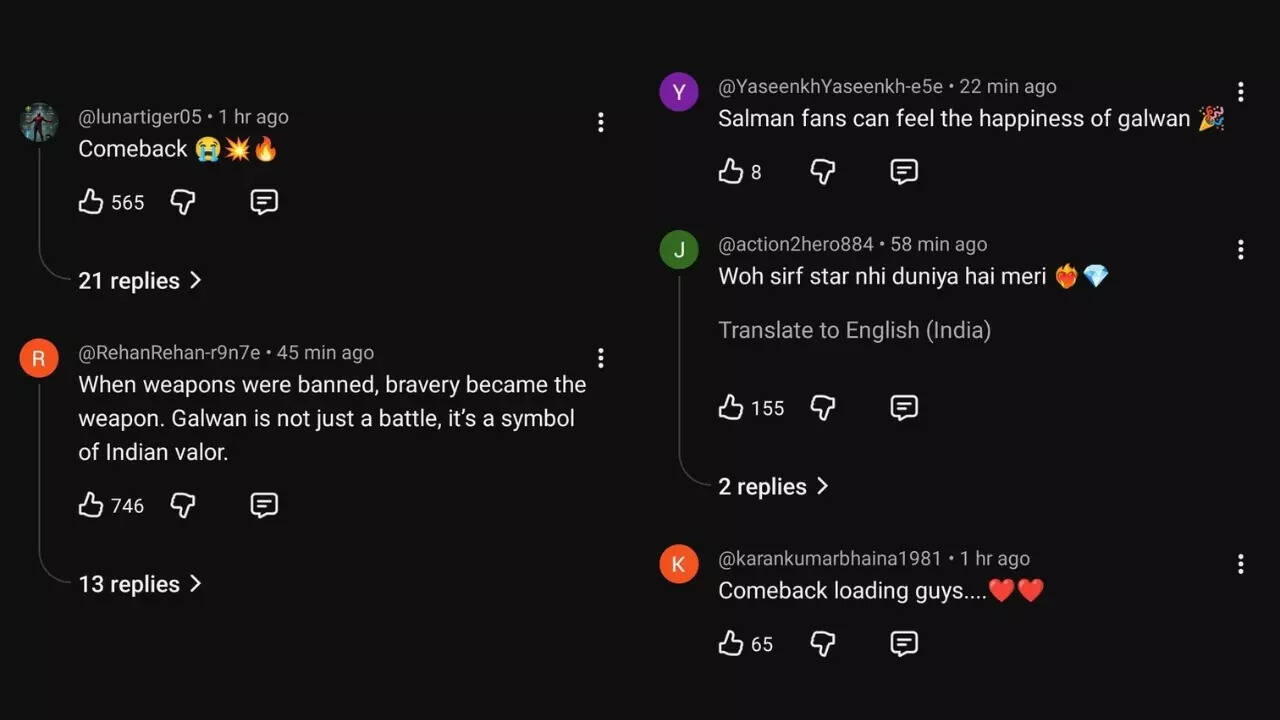1280x720 pixels.
Task: Toggle dislike on @action2hero884's comment
Action: click(x=822, y=407)
